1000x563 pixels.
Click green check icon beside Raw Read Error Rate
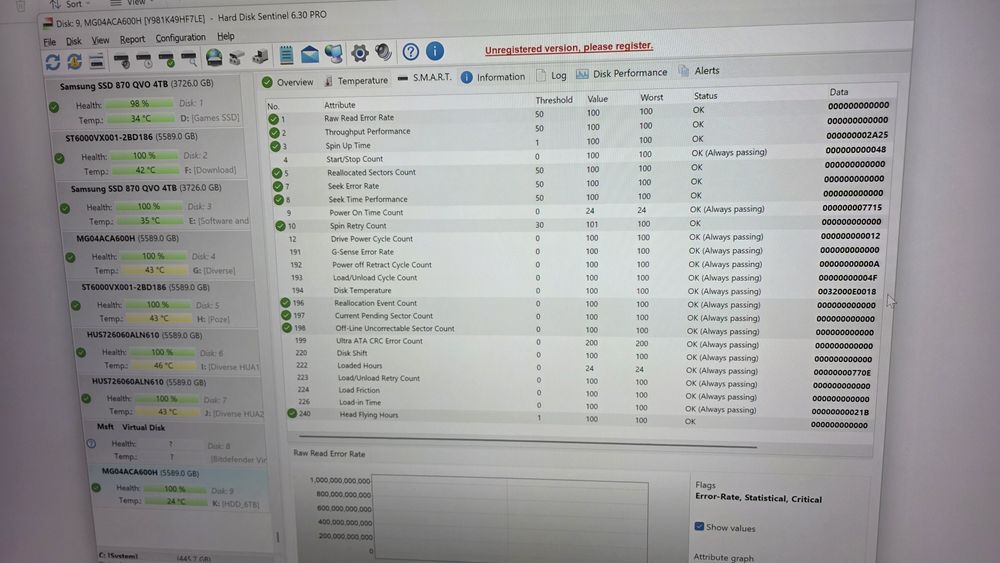(x=273, y=119)
